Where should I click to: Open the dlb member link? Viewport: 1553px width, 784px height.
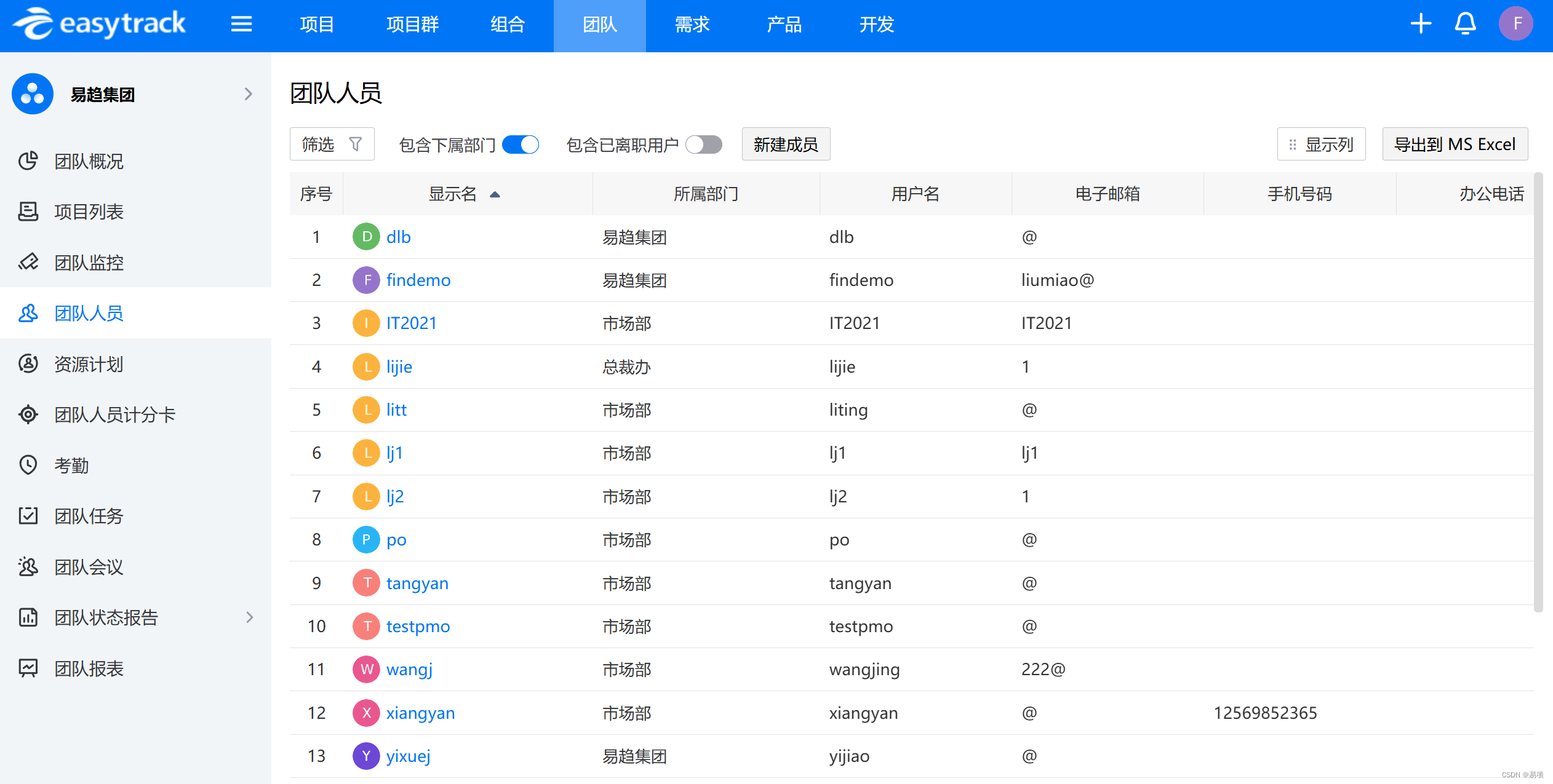tap(398, 237)
